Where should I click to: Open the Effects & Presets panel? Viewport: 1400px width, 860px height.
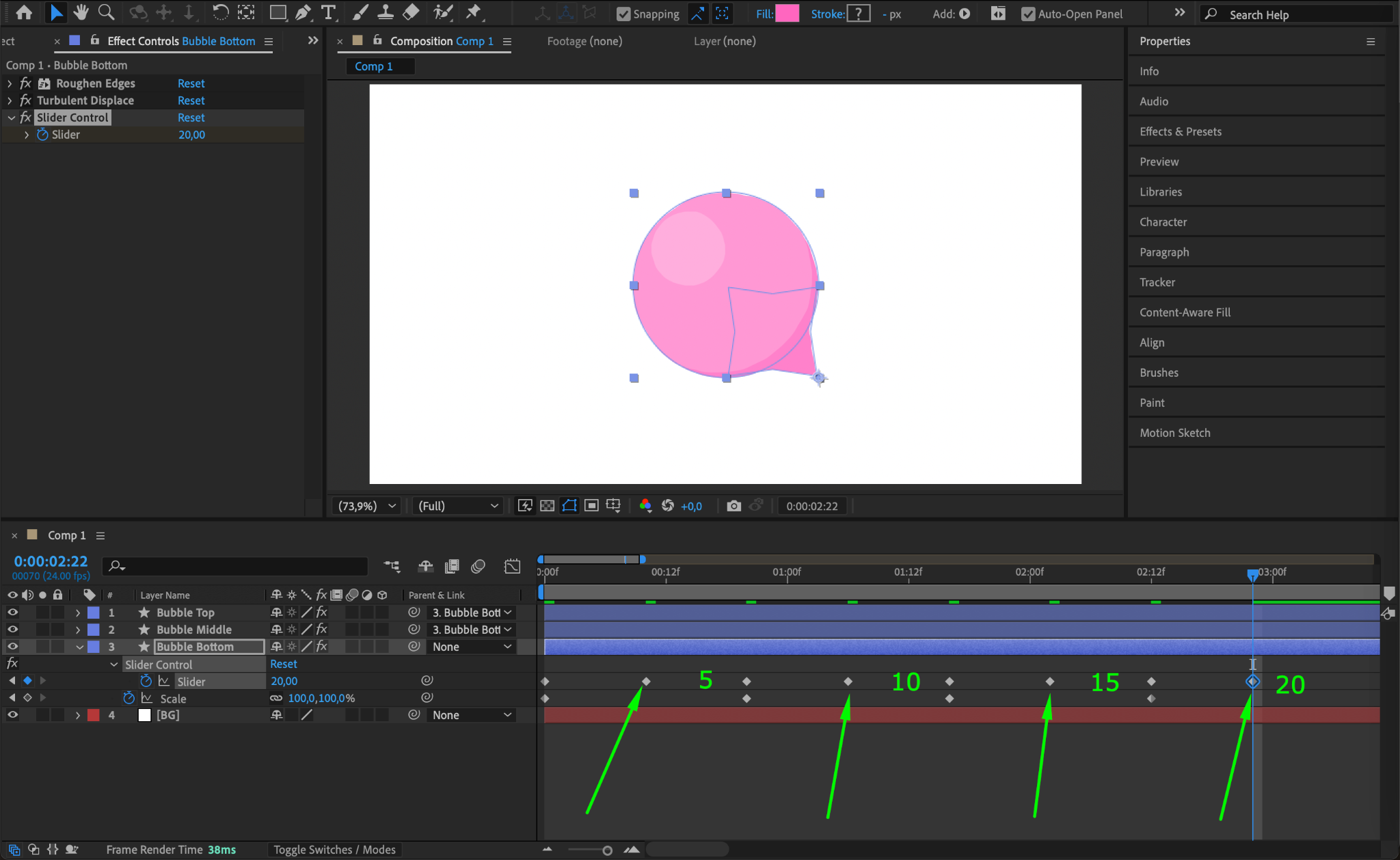click(1180, 131)
